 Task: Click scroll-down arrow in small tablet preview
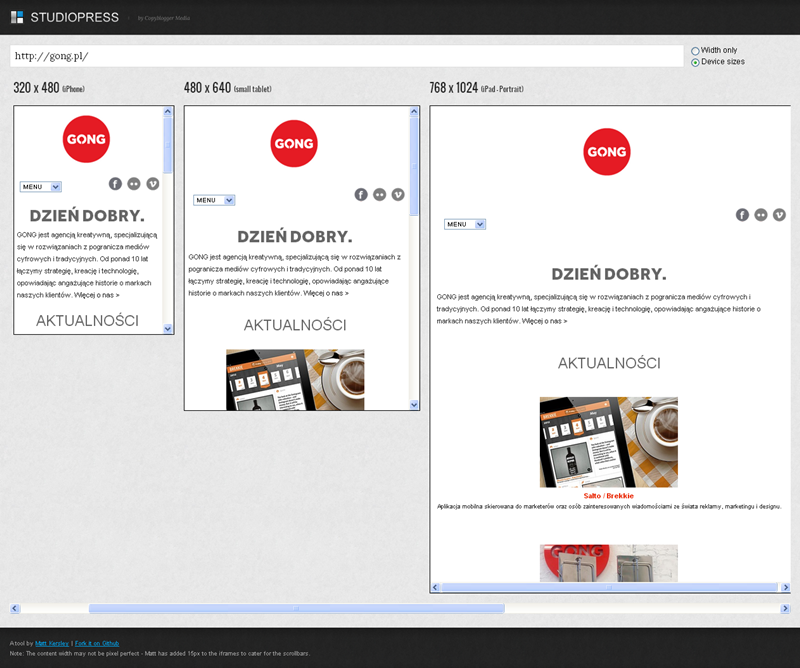click(x=414, y=404)
